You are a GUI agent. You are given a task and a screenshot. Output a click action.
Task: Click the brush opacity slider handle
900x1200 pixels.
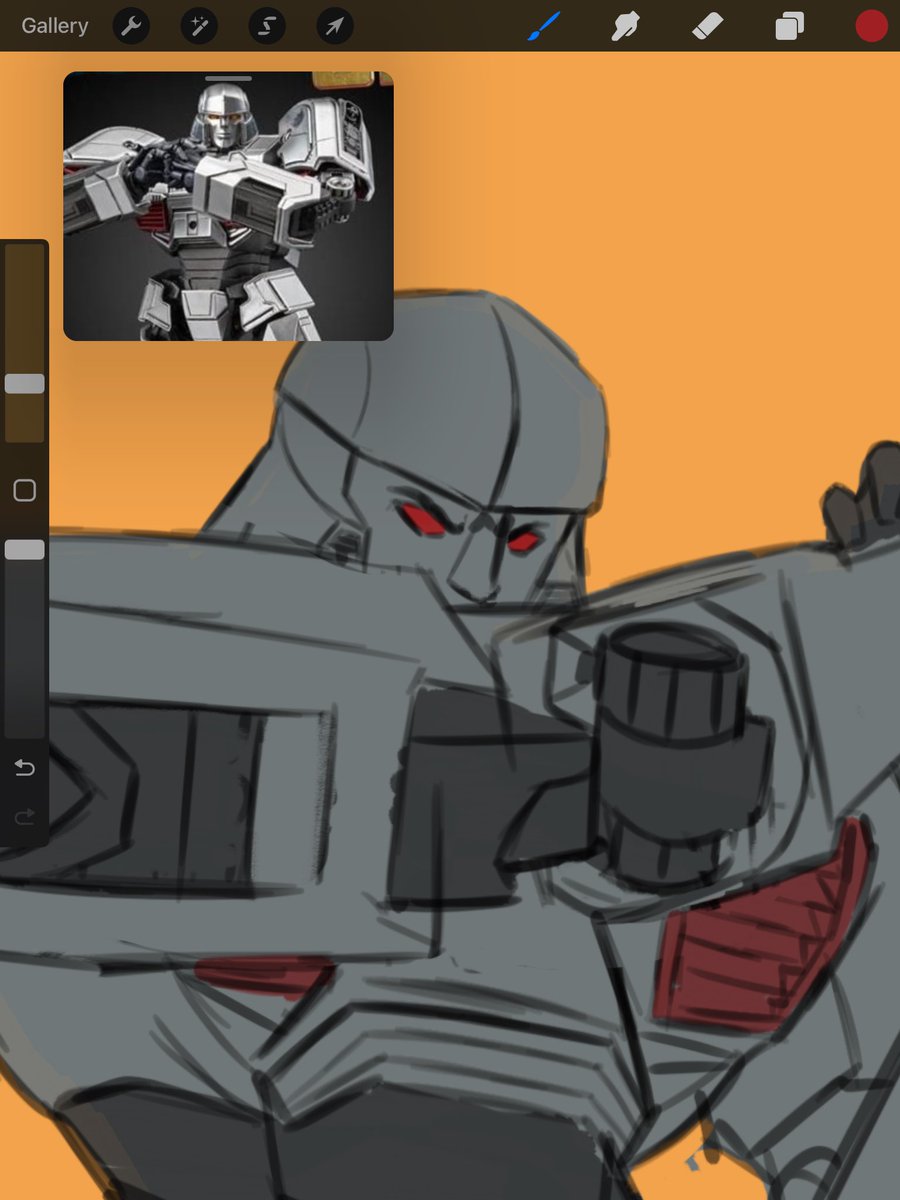coord(24,550)
